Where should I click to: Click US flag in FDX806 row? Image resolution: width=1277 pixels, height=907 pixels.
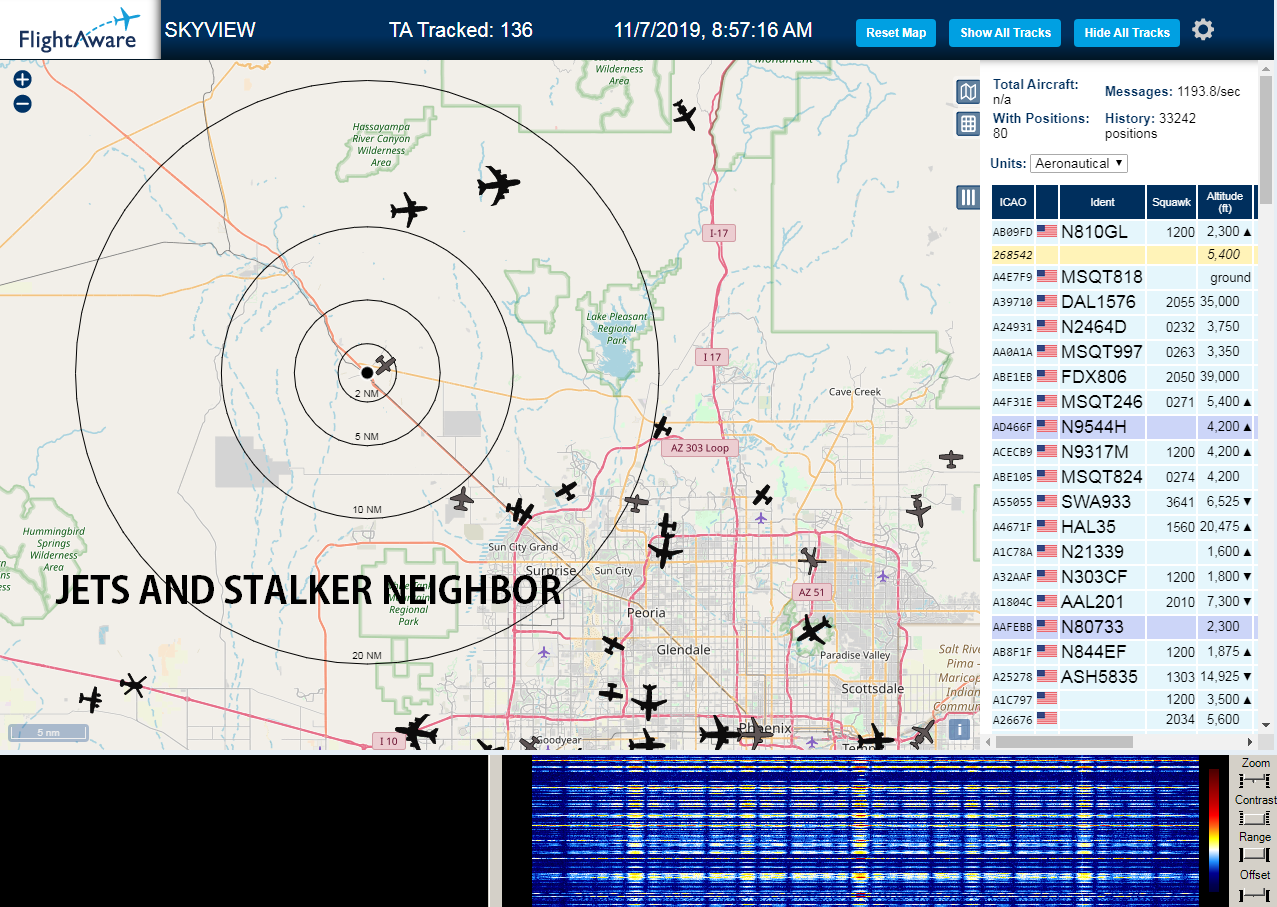coord(1047,376)
